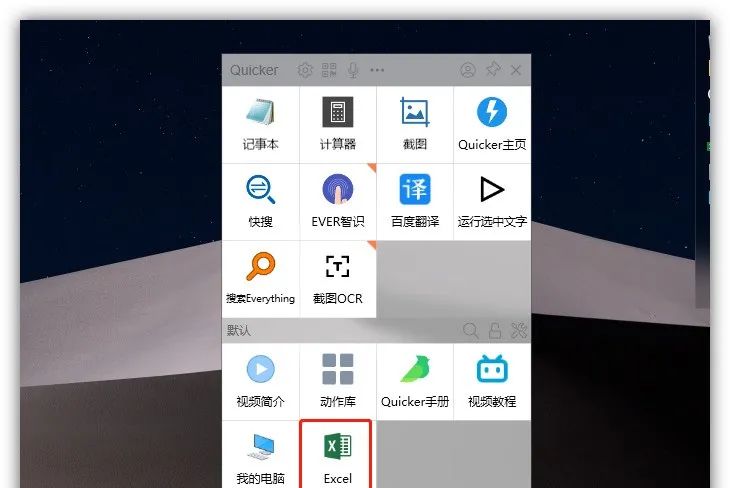
Task: Pin the Quicker panel with pushpin icon
Action: tap(493, 70)
